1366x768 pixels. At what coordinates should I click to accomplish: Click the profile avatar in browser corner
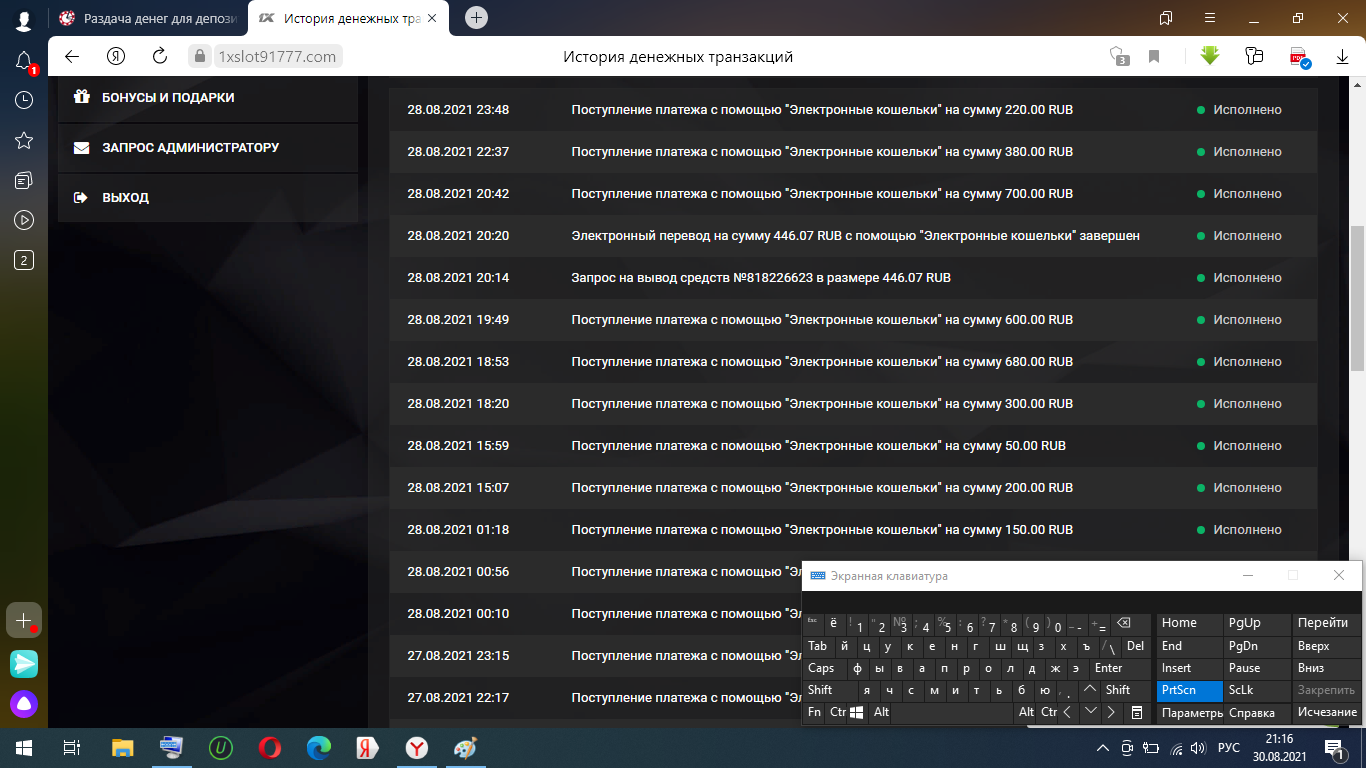point(24,19)
